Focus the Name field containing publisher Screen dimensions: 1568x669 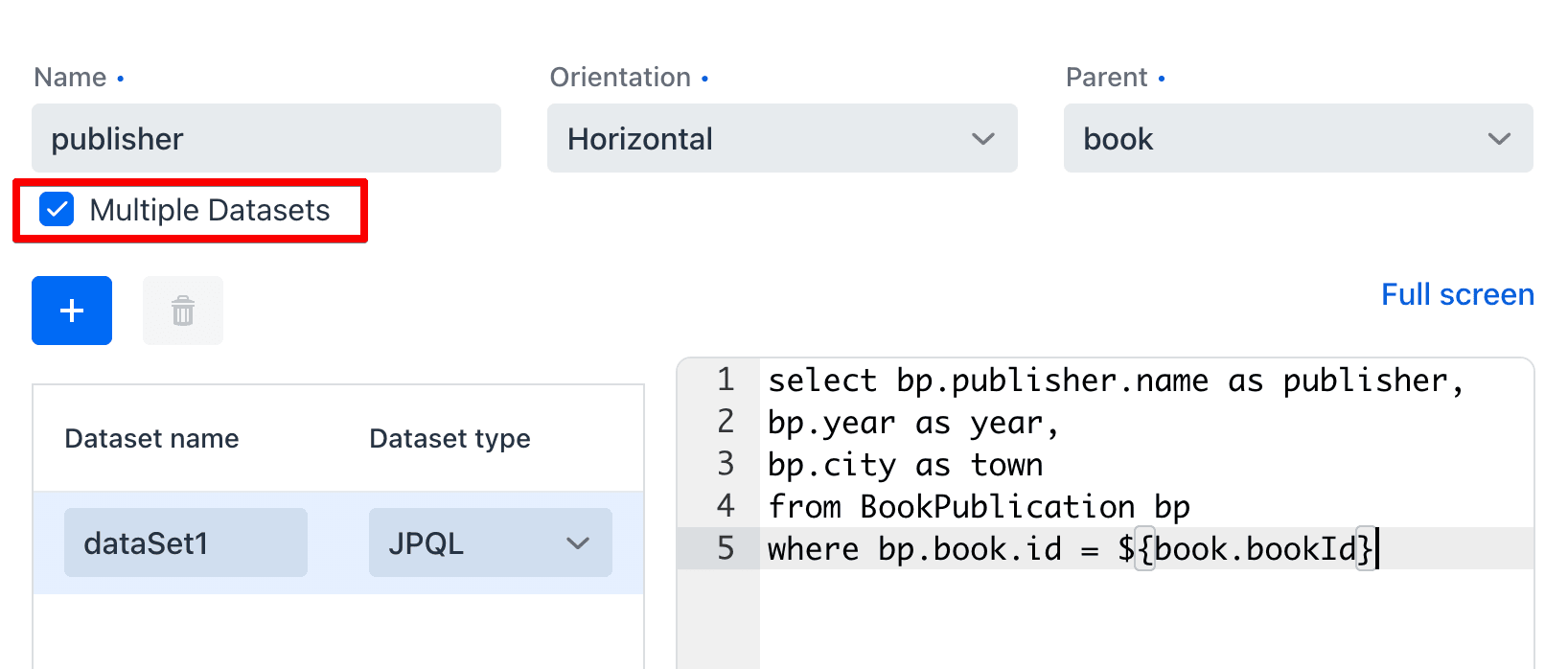click(265, 139)
